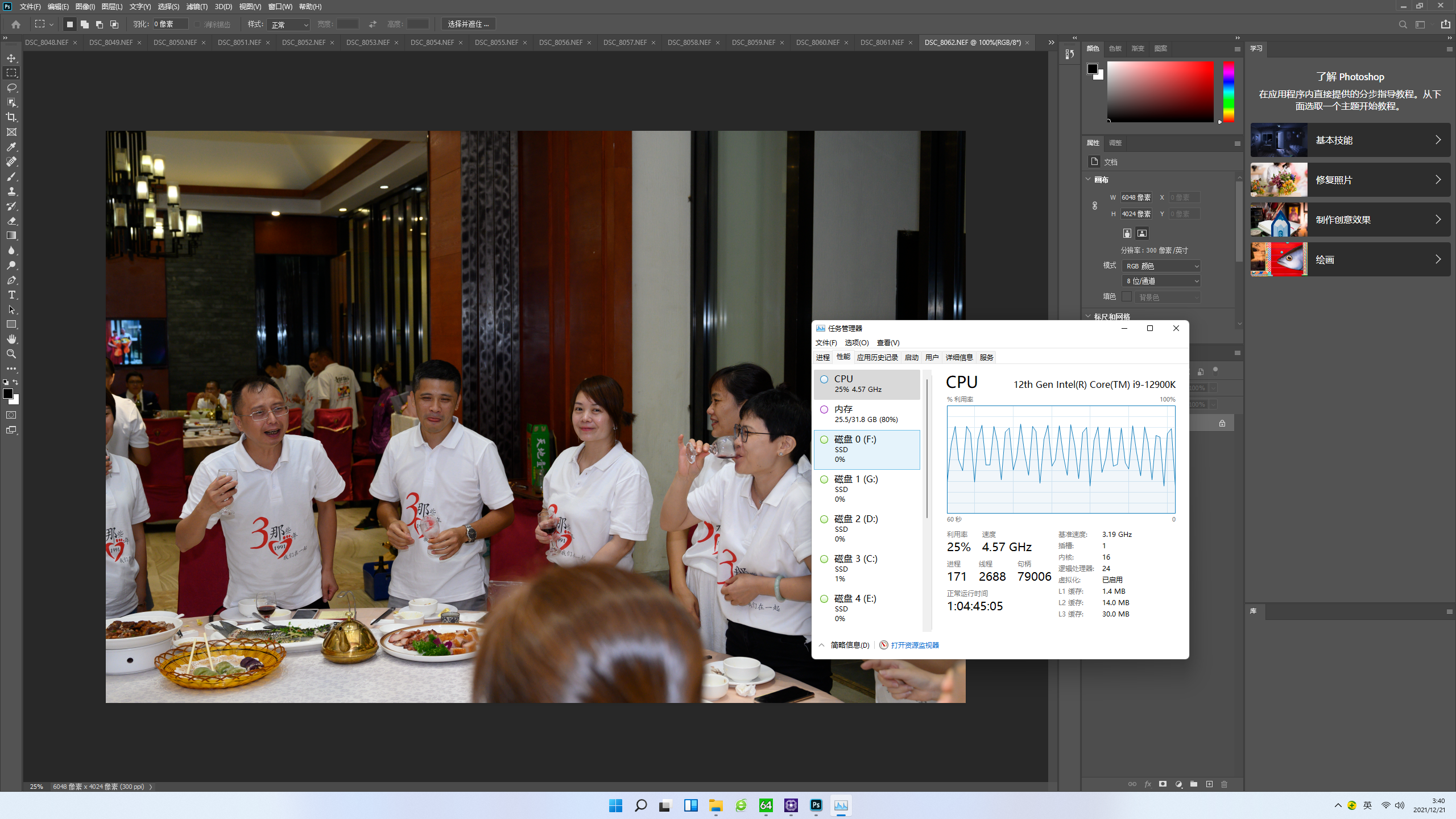This screenshot has width=1456, height=819.
Task: Toggle canvas width-height link icon
Action: click(x=1095, y=205)
